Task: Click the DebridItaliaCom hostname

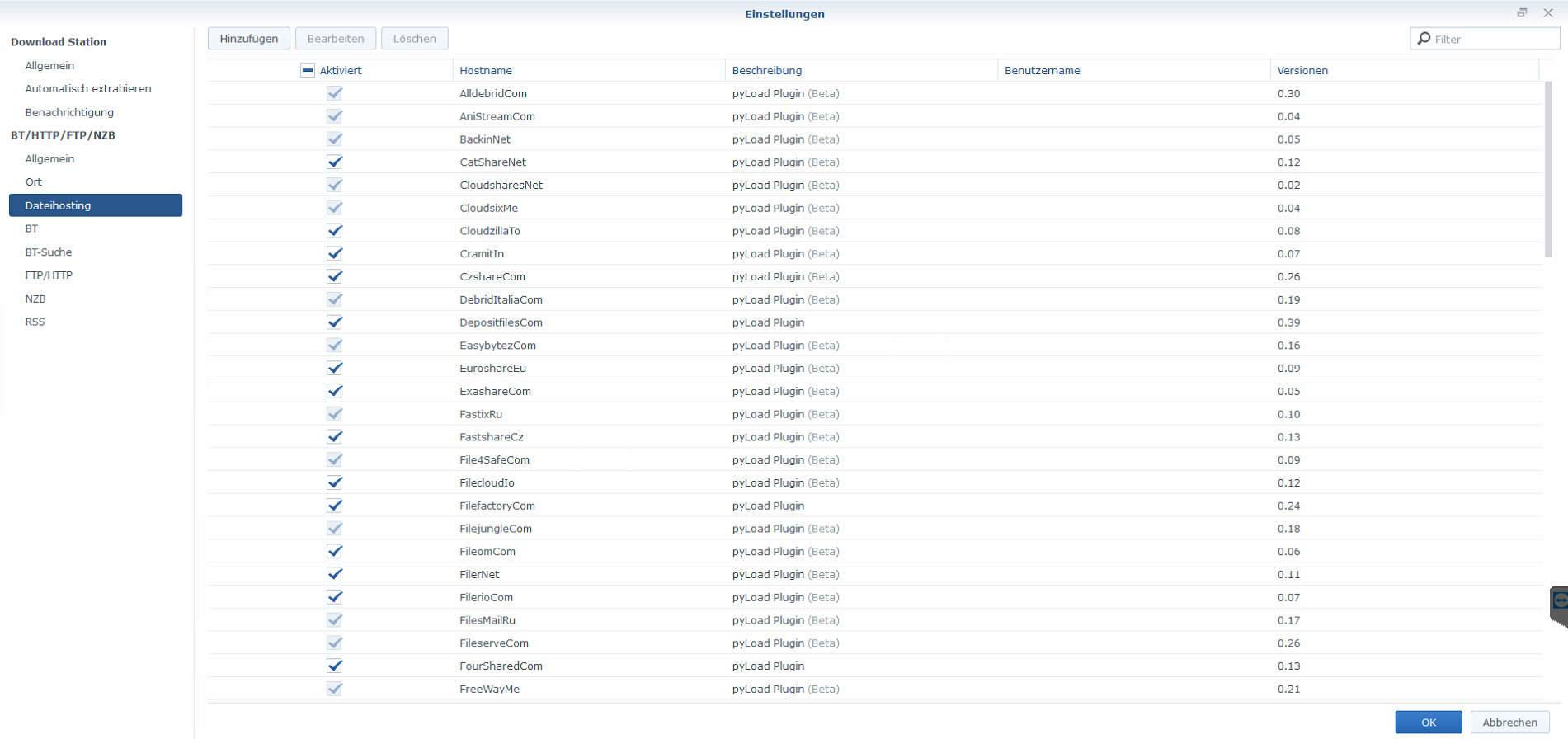Action: [x=501, y=299]
